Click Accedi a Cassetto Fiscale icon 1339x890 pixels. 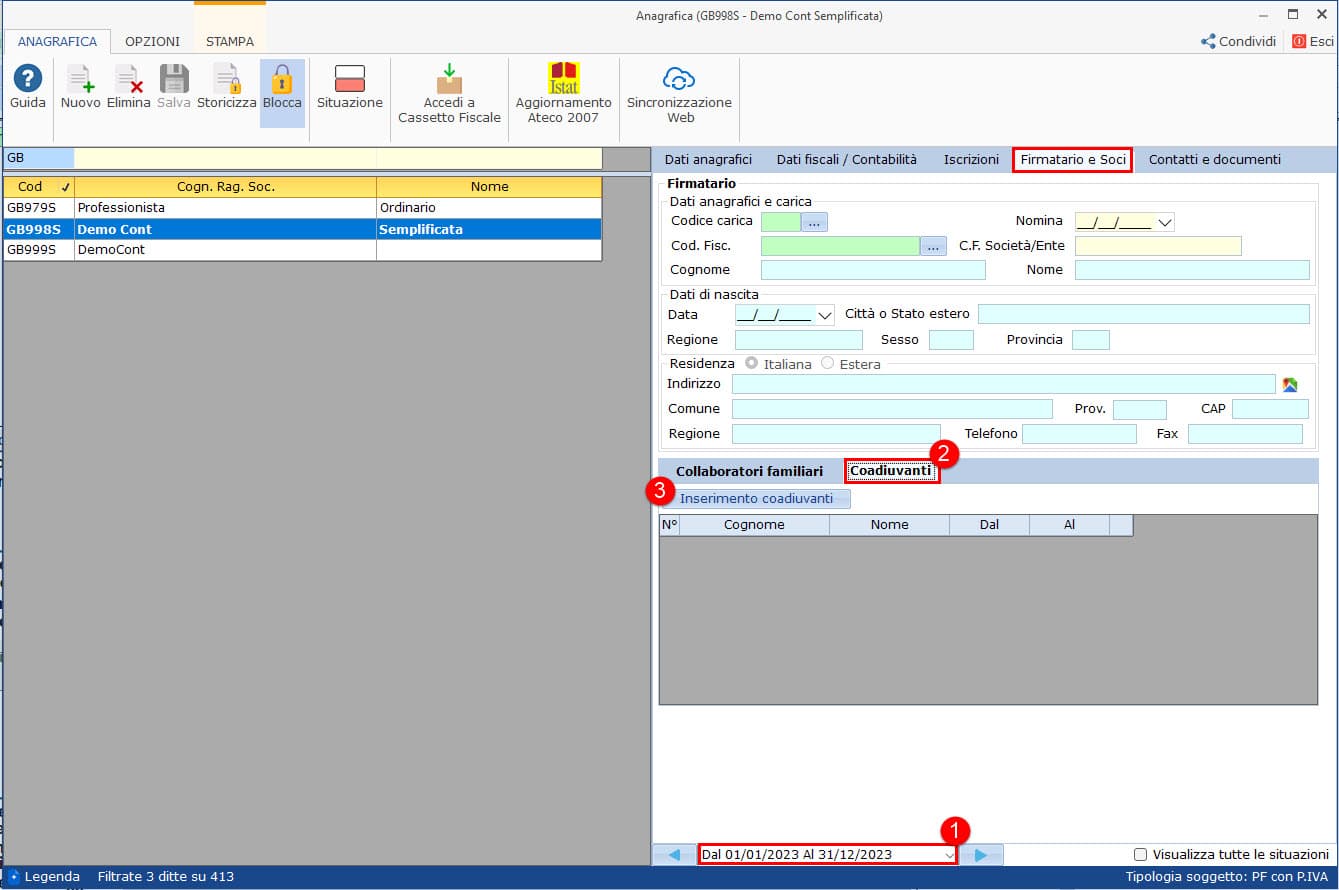pyautogui.click(x=449, y=79)
